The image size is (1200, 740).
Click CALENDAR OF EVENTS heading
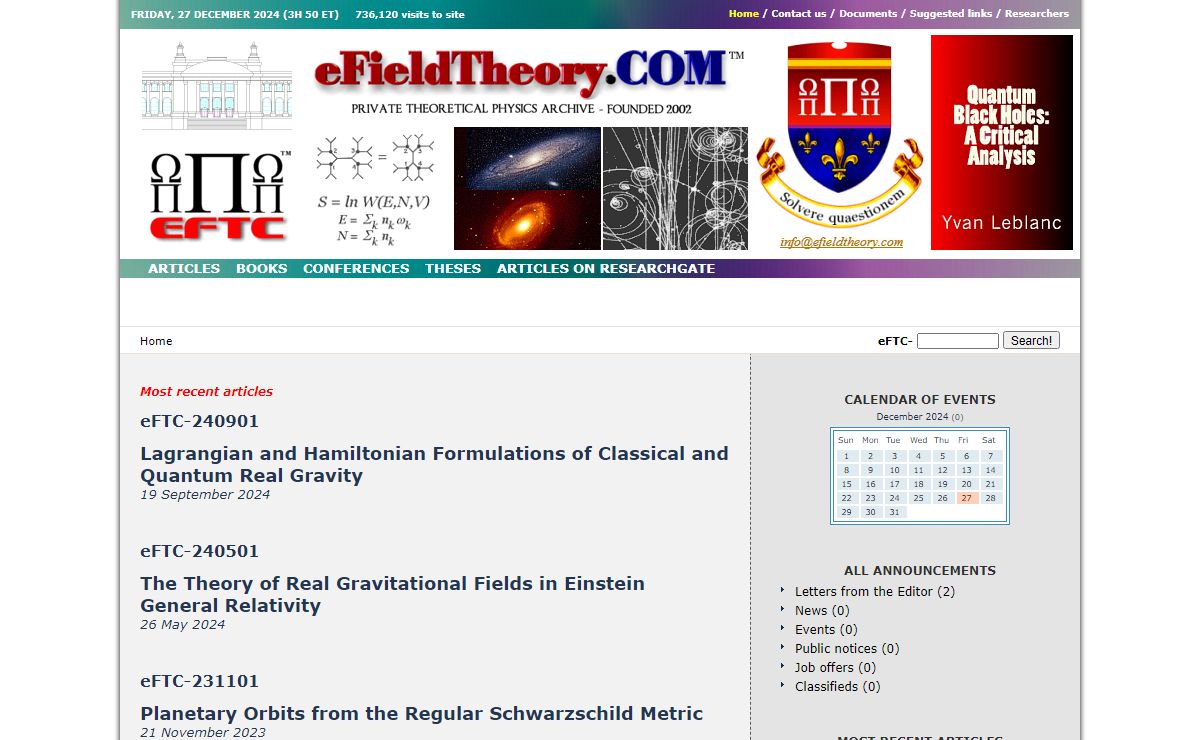coord(920,400)
